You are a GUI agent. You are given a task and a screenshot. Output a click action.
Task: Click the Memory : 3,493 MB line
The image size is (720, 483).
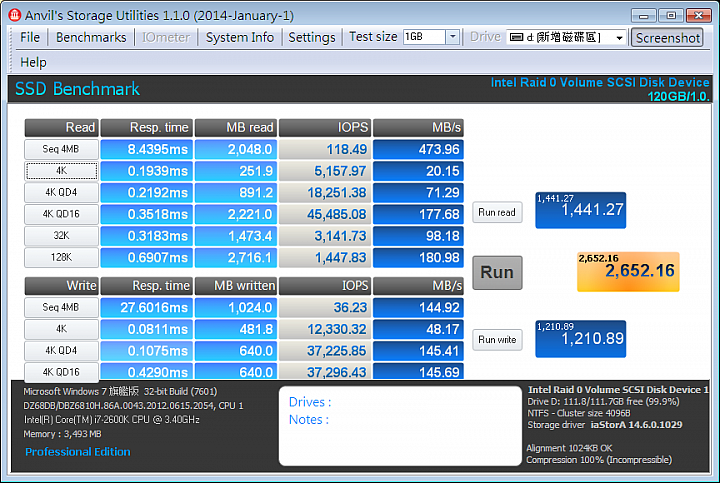[x=62, y=434]
